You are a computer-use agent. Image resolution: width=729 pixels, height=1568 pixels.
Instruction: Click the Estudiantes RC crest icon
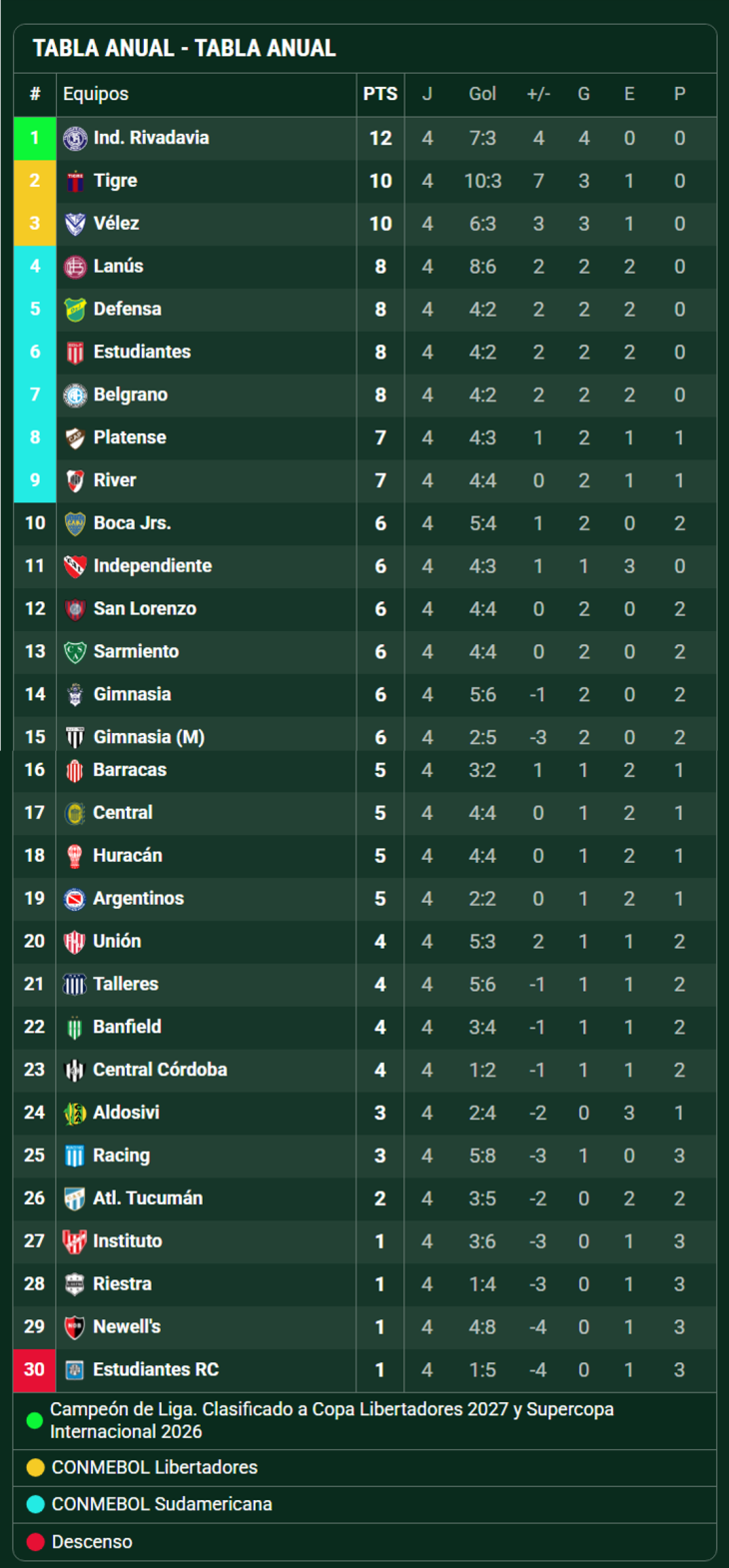(75, 1370)
